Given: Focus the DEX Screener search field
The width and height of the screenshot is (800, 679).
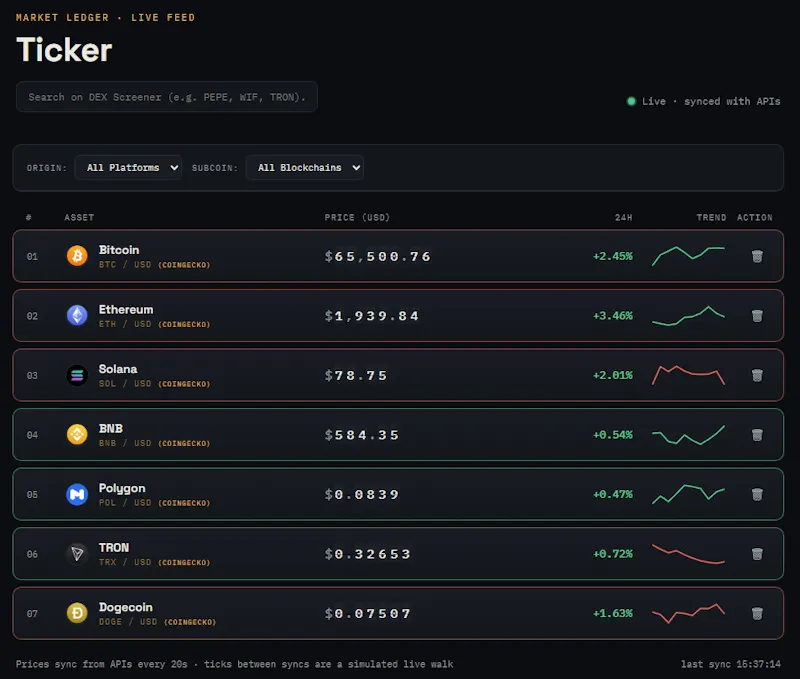Looking at the screenshot, I should pyautogui.click(x=167, y=97).
